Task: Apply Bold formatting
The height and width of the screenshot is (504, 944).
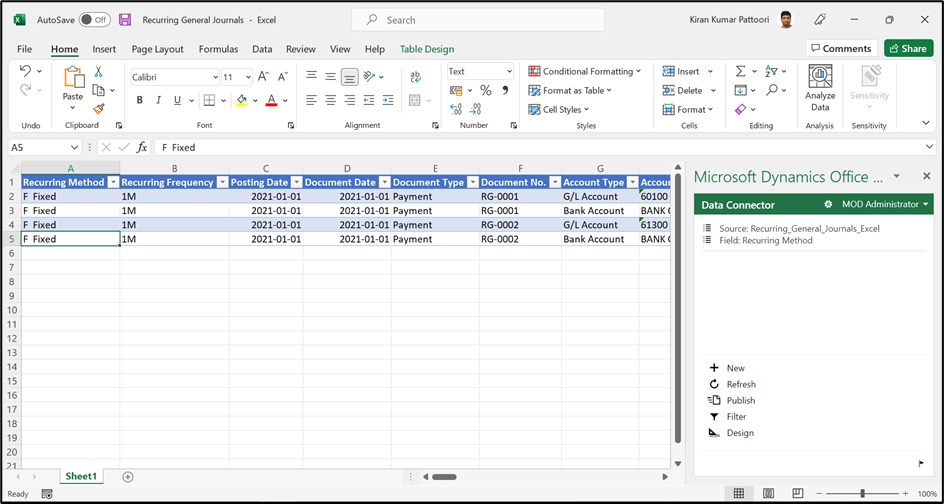Action: pos(140,100)
